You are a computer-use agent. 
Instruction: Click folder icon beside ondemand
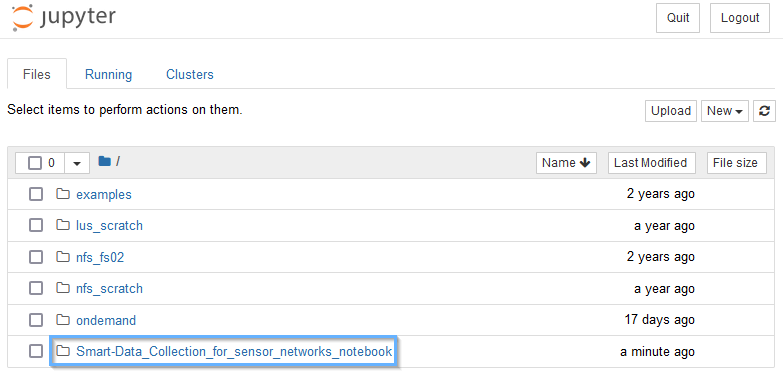[62, 320]
